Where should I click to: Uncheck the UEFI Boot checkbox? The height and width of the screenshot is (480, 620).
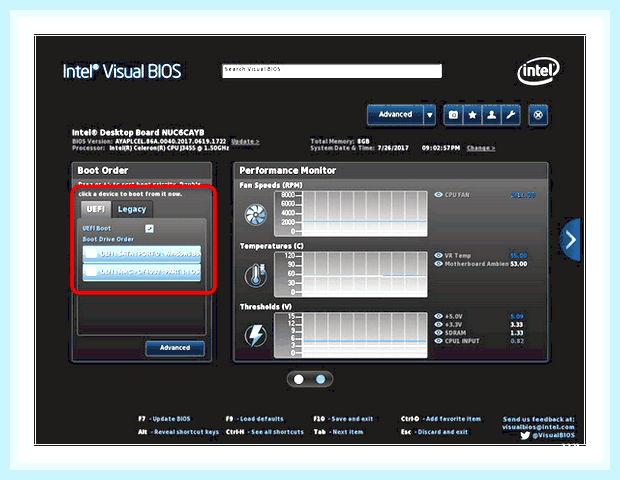149,229
